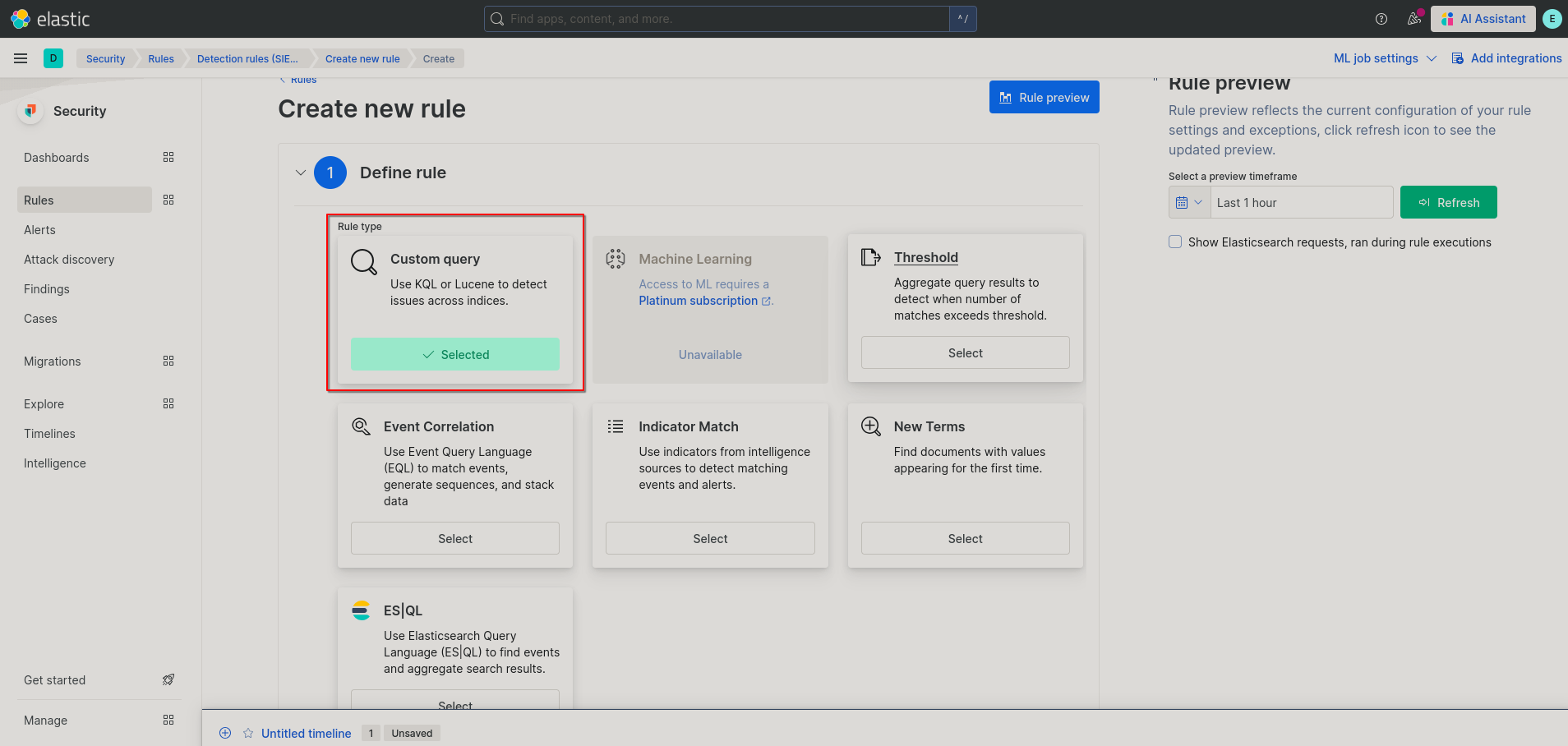Add a new timeline with plus icon
The width and height of the screenshot is (1568, 746).
[225, 733]
